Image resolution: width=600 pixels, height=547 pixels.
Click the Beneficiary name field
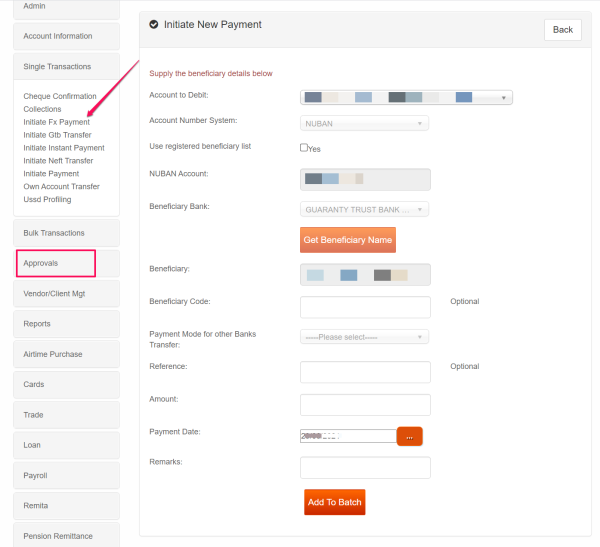click(365, 275)
